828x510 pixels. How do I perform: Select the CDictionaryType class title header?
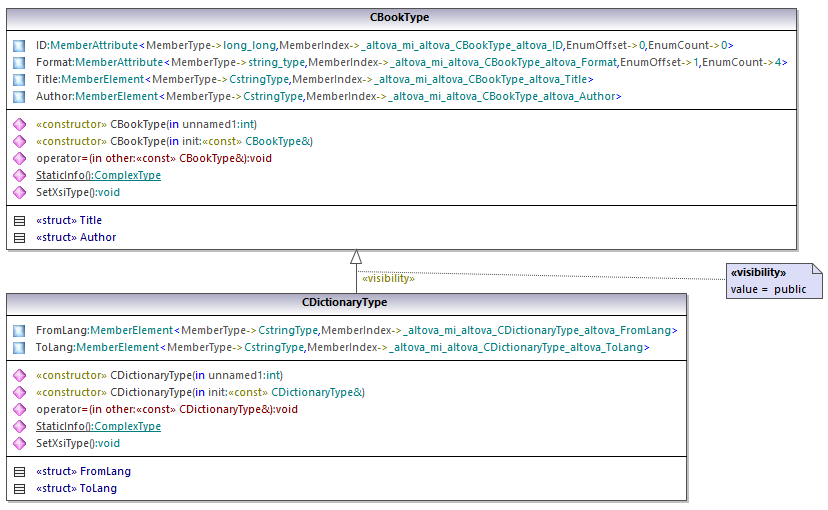click(x=345, y=302)
